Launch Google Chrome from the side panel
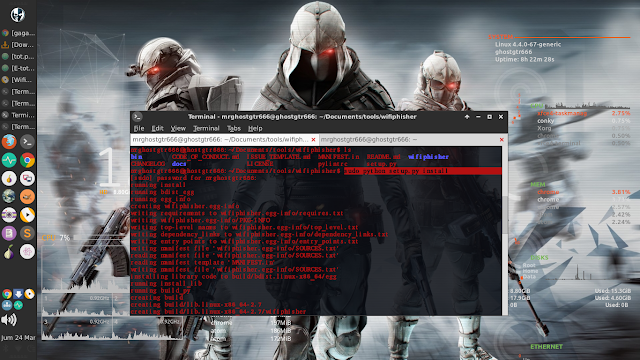The height and width of the screenshot is (360, 640). (x=27, y=160)
